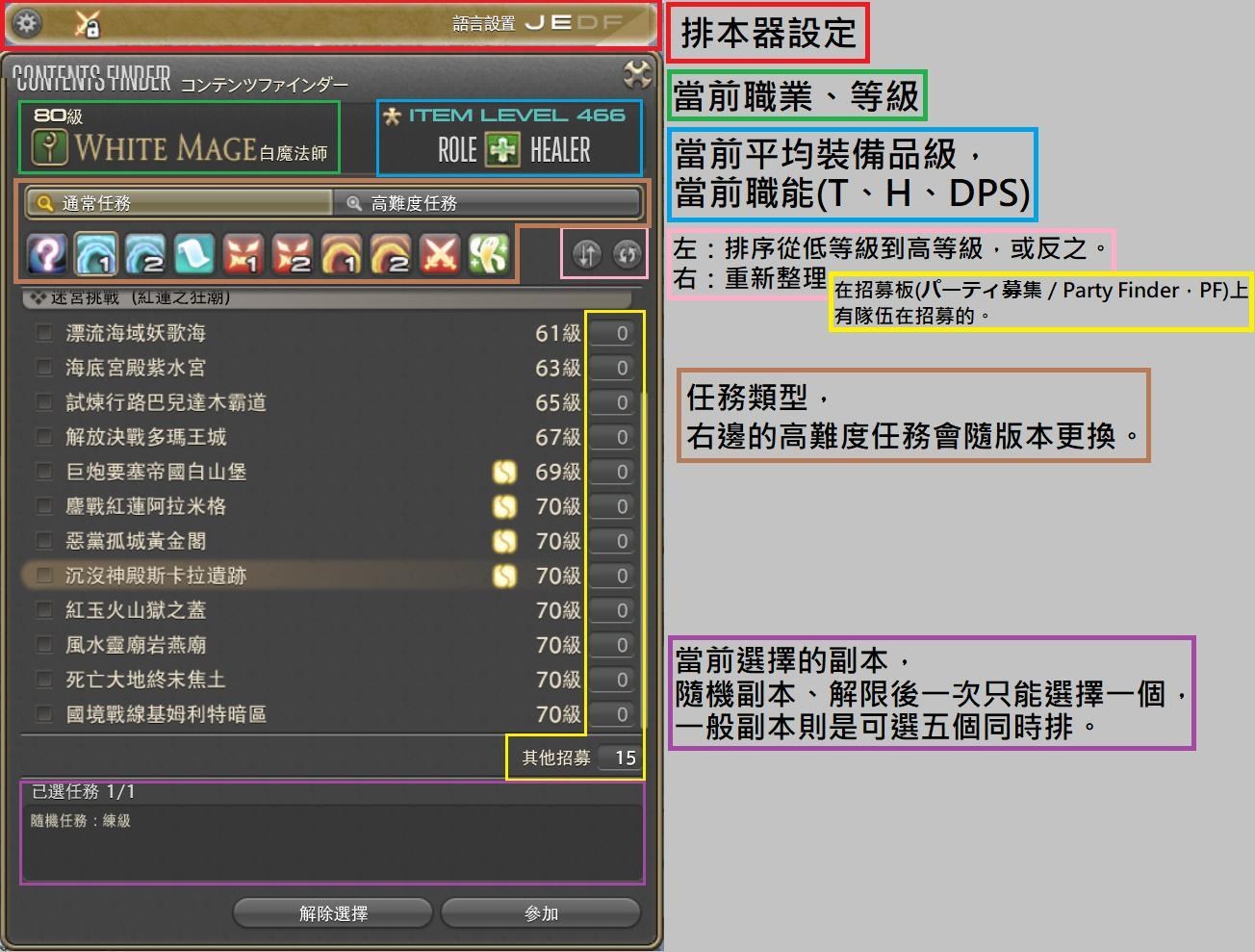The image size is (1255, 952).
Task: Click the 死亡大地終末焦土 duty name
Action: click(x=145, y=680)
